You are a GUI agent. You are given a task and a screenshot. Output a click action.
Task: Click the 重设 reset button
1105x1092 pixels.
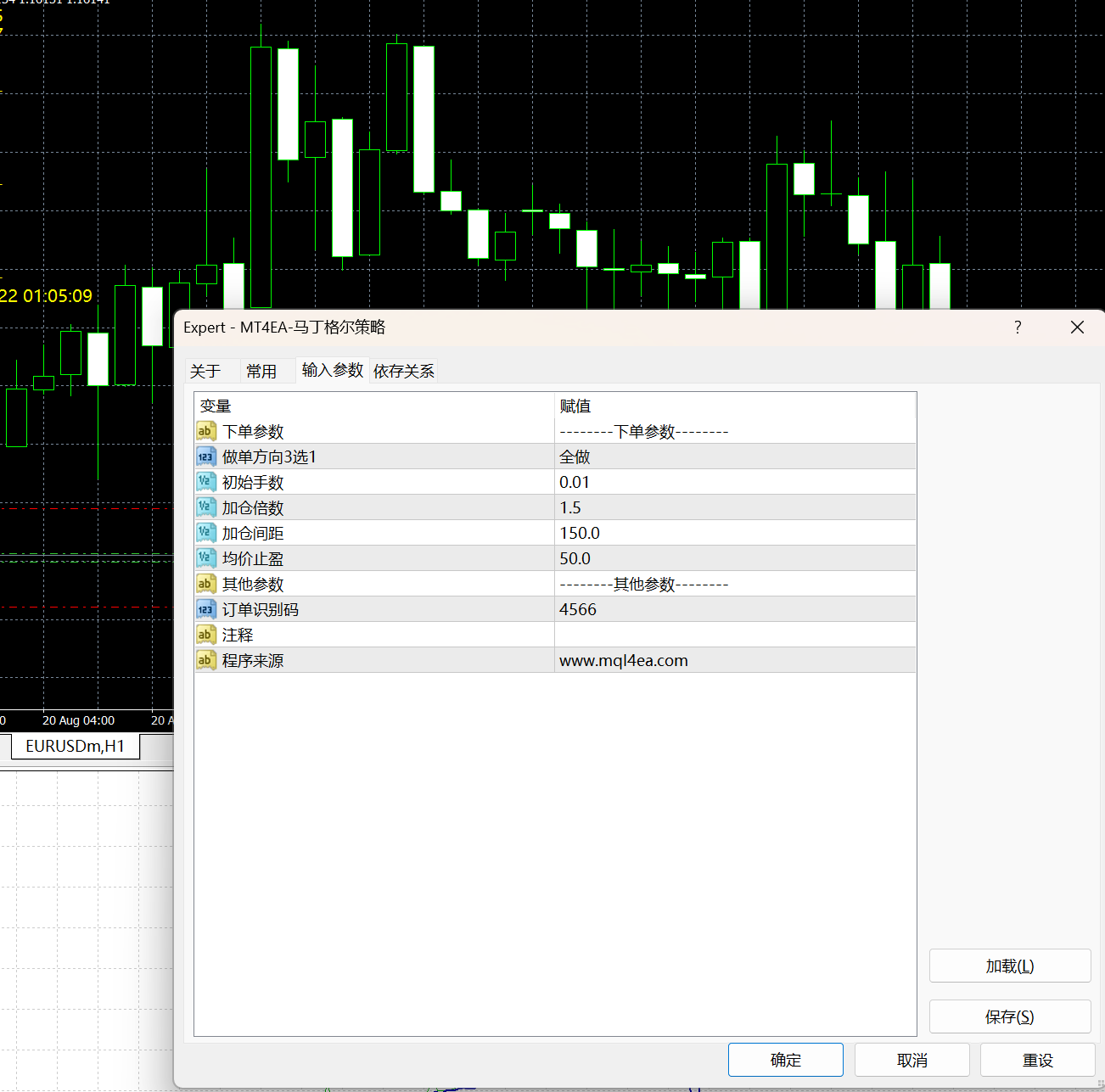pyautogui.click(x=1037, y=1060)
